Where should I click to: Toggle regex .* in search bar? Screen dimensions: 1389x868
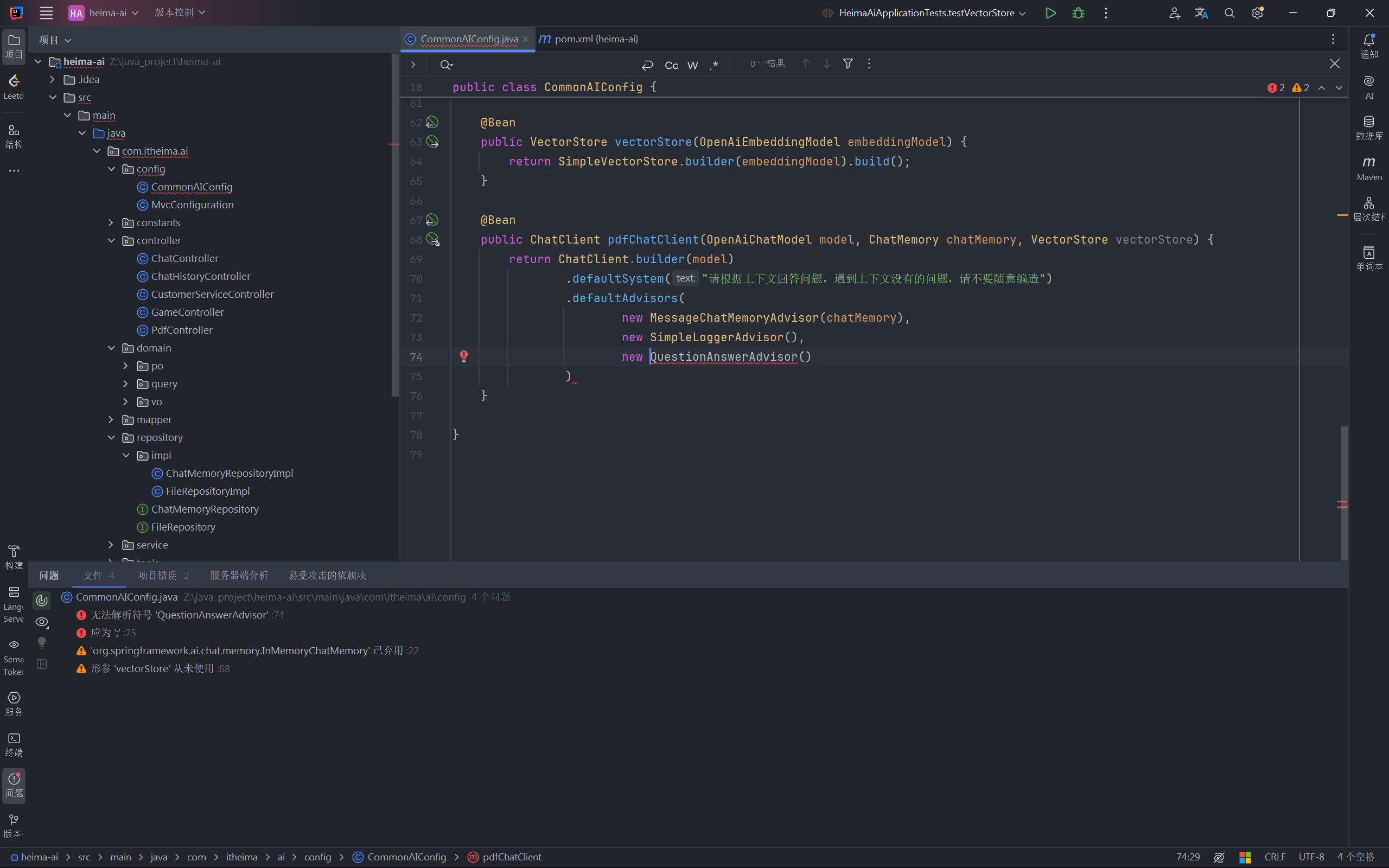click(714, 65)
